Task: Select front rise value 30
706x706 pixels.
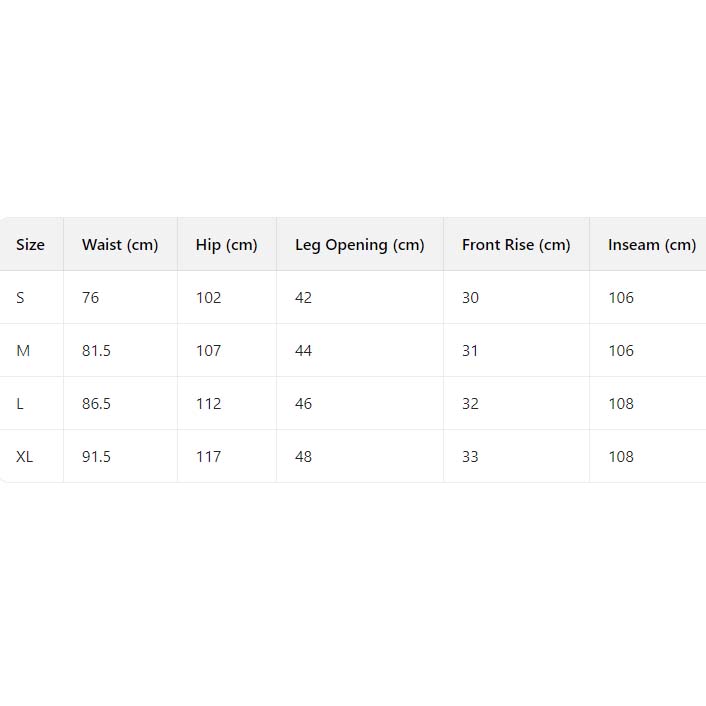Action: tap(470, 298)
